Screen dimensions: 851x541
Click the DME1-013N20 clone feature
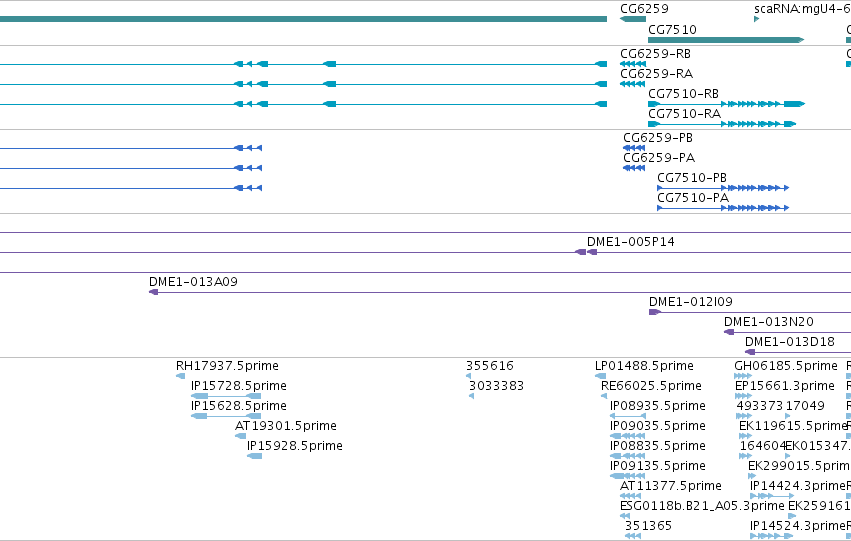(788, 332)
